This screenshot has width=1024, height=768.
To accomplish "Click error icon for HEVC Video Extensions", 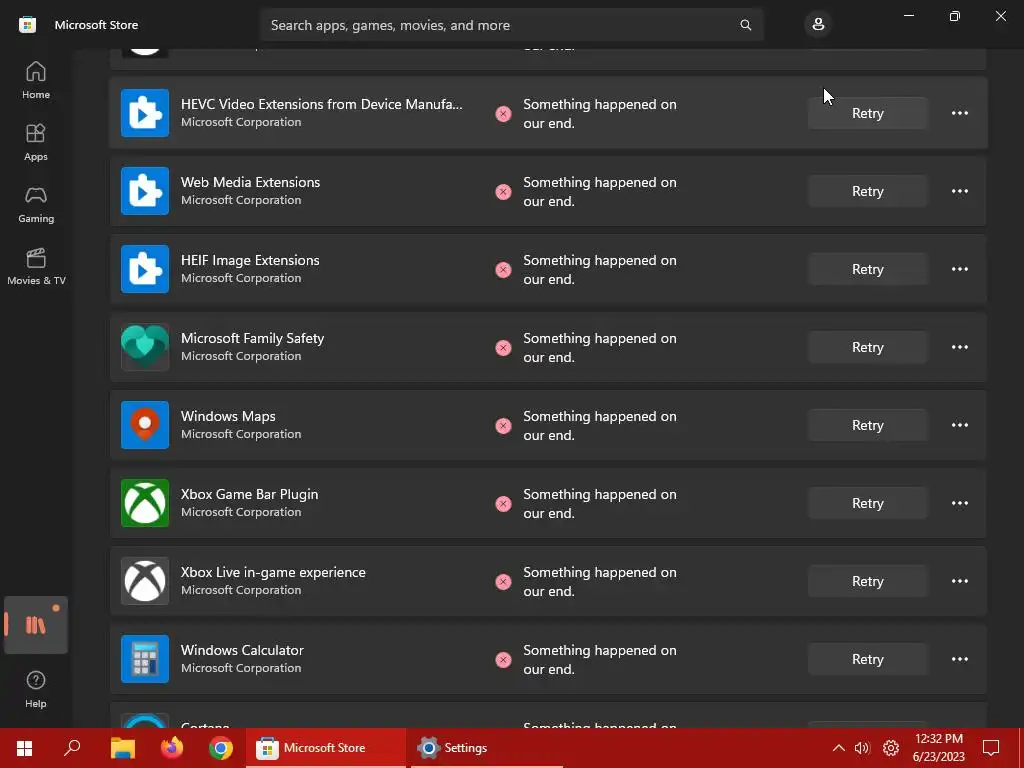I will (503, 114).
